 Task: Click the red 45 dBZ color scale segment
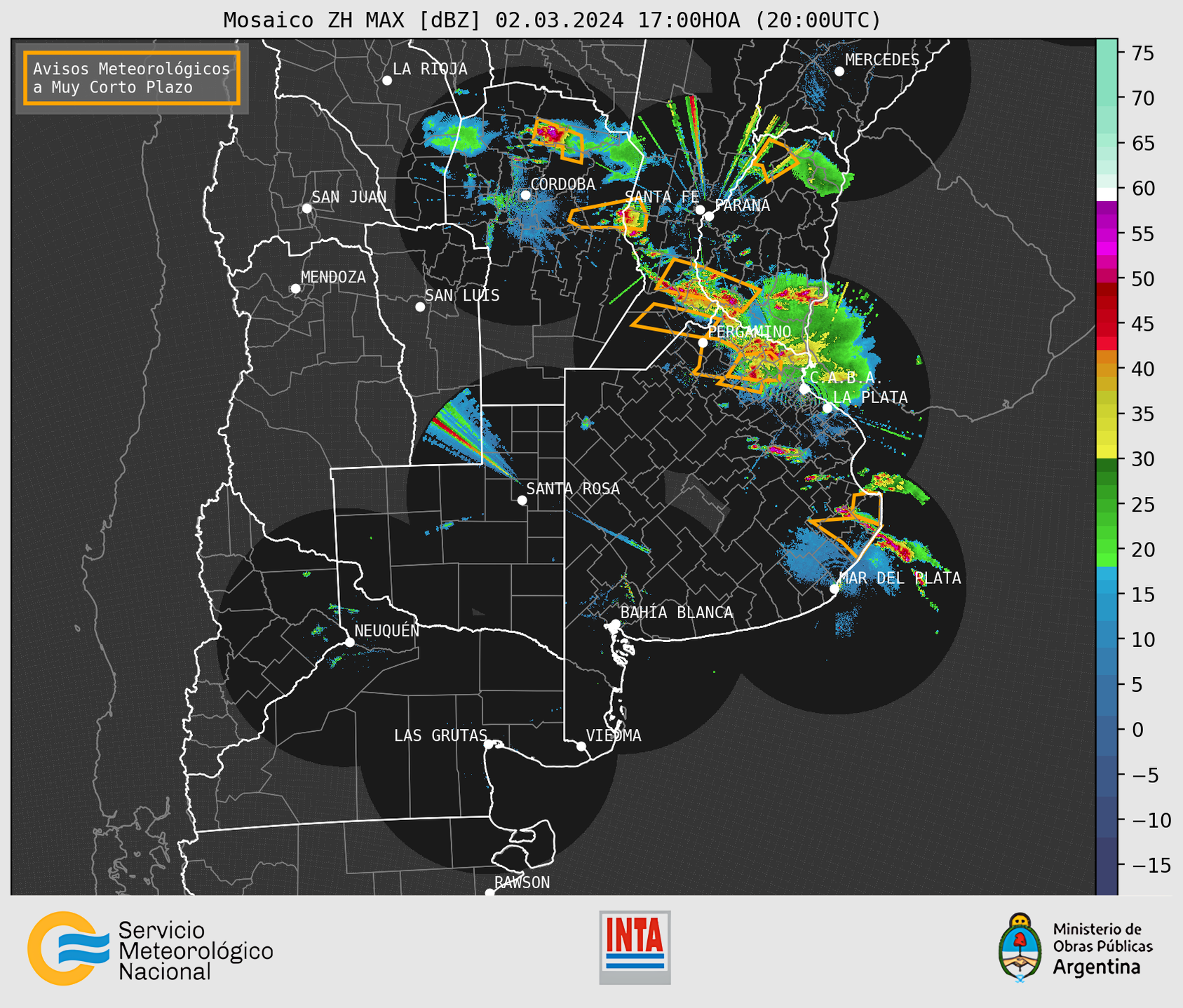coord(1107,323)
